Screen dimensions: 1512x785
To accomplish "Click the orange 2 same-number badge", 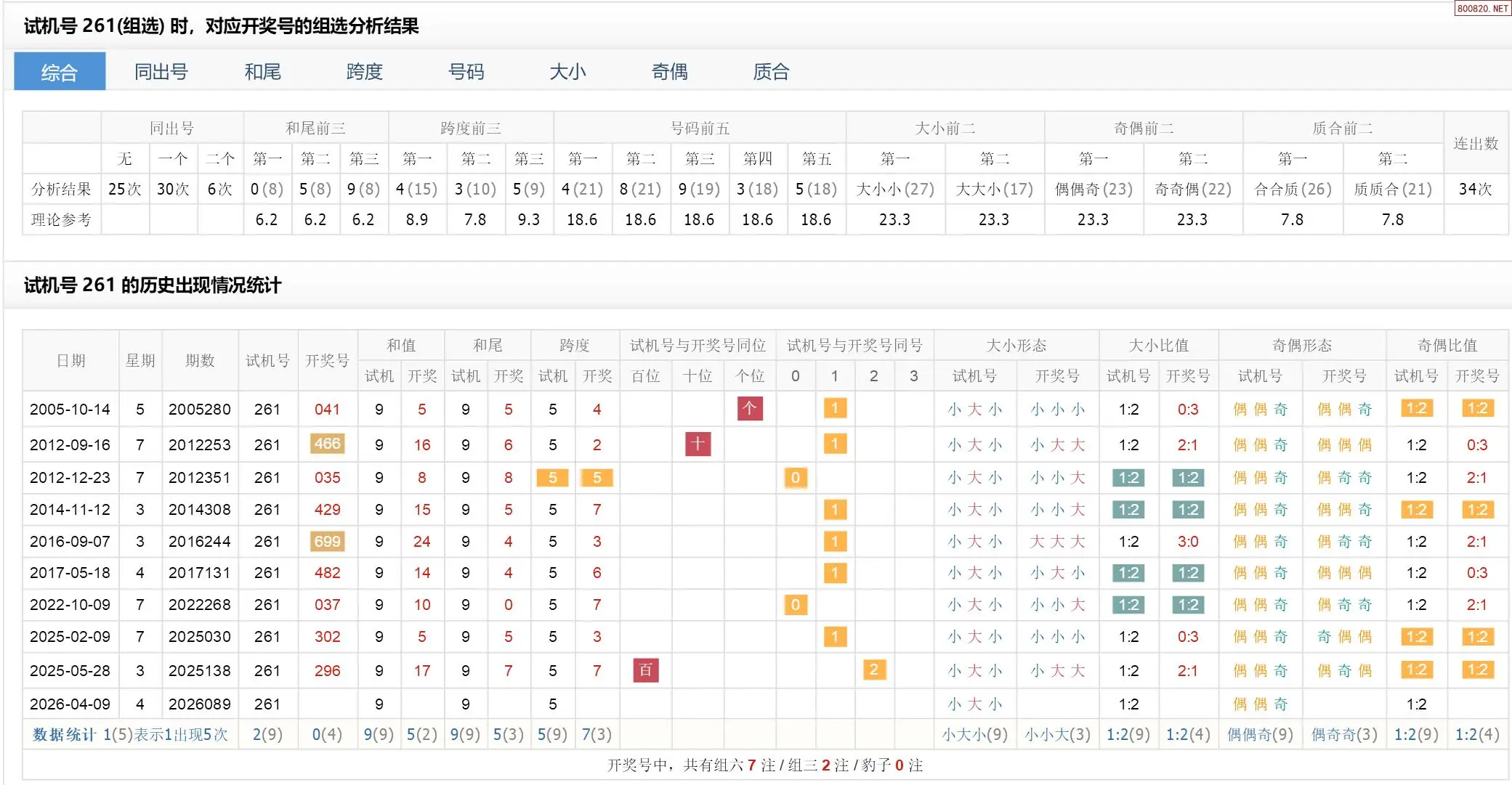I will (x=873, y=670).
